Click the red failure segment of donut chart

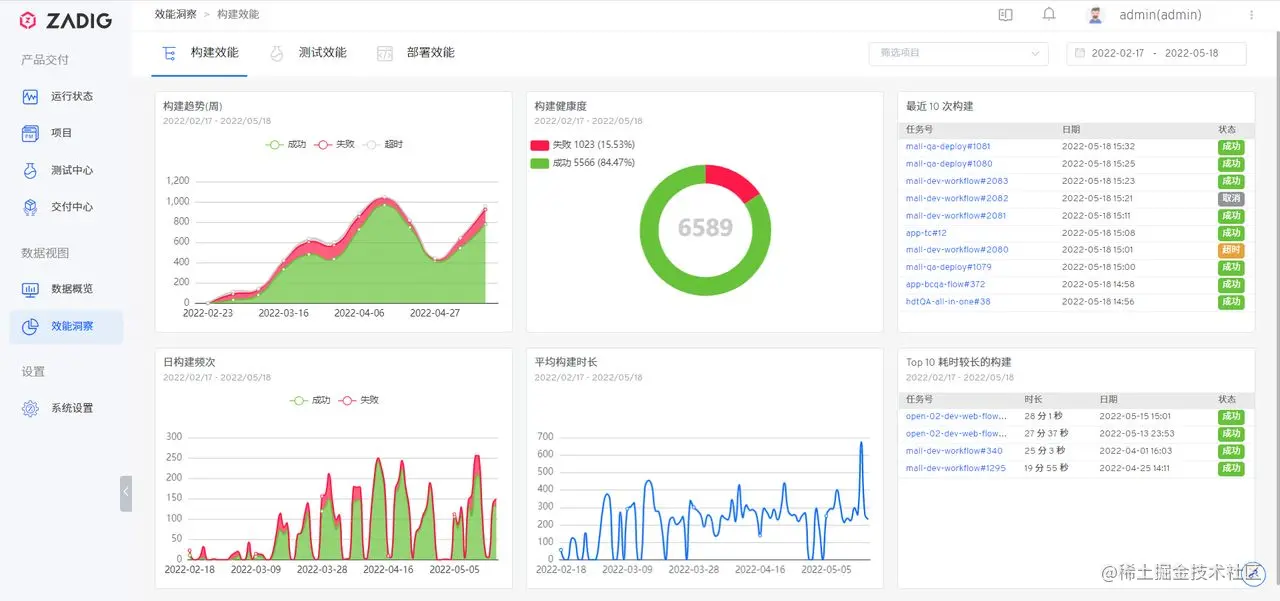tap(735, 180)
